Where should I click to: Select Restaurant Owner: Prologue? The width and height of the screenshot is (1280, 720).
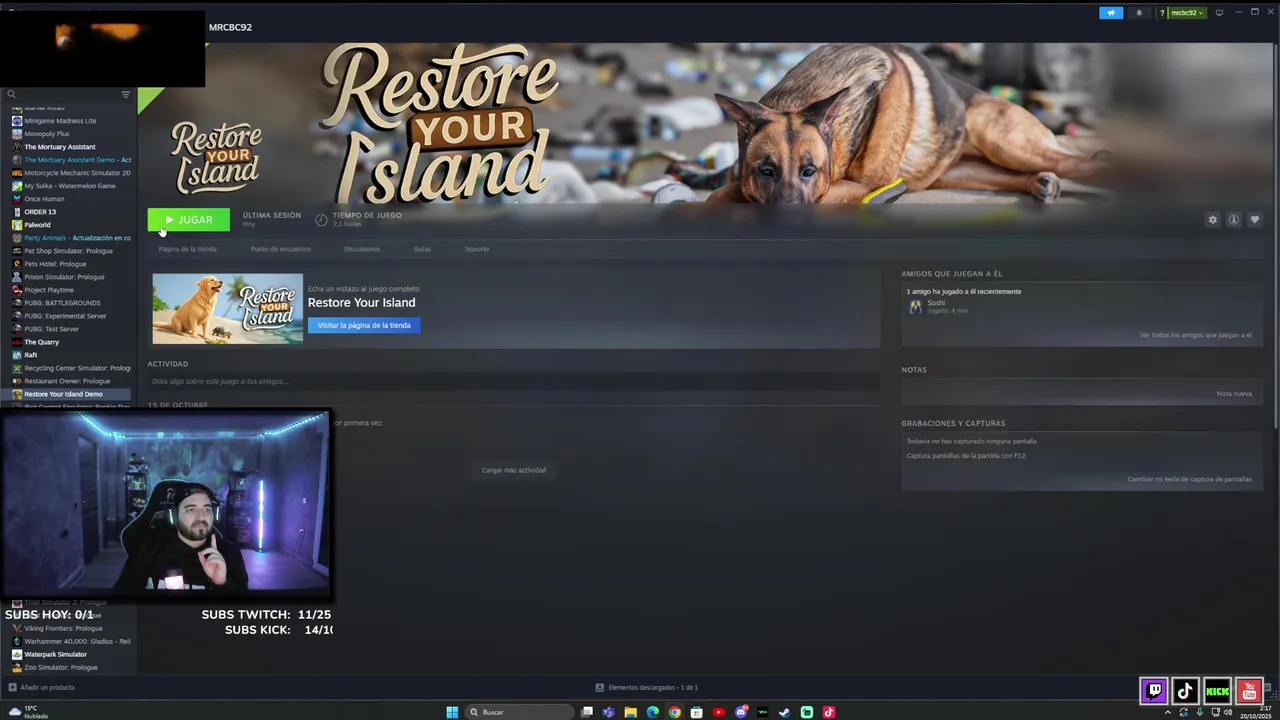point(67,381)
